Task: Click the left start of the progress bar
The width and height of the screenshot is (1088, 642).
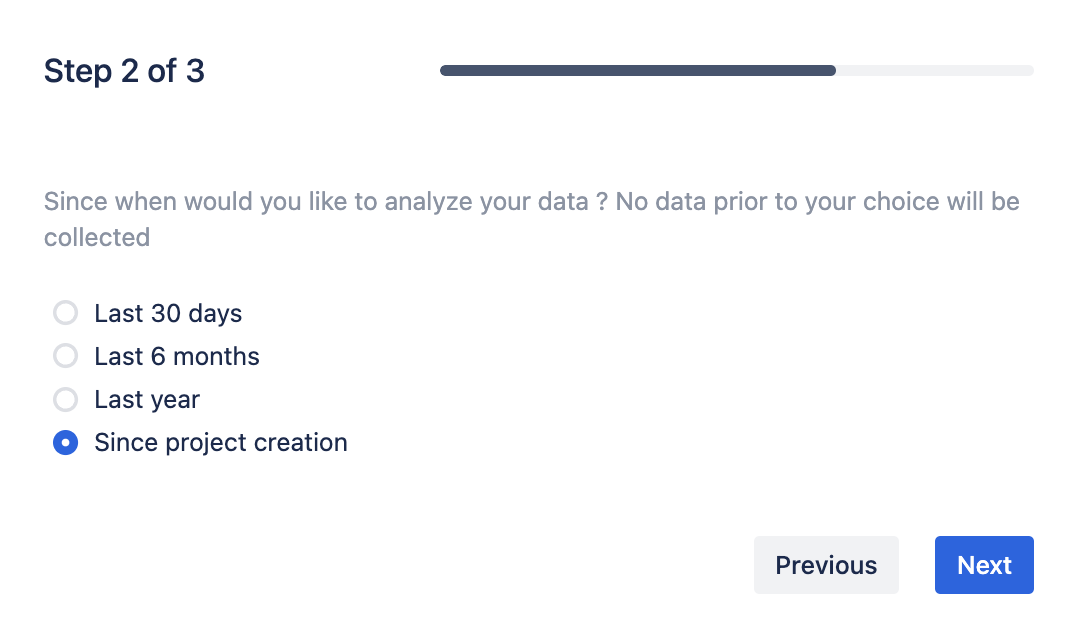Action: tap(446, 71)
